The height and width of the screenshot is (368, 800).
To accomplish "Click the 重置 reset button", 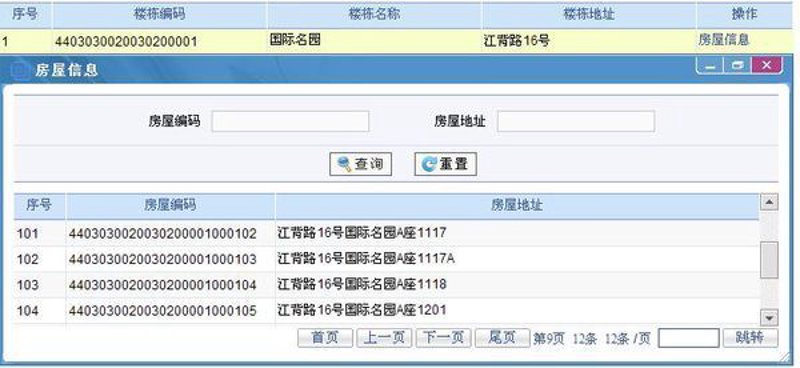I will (445, 164).
